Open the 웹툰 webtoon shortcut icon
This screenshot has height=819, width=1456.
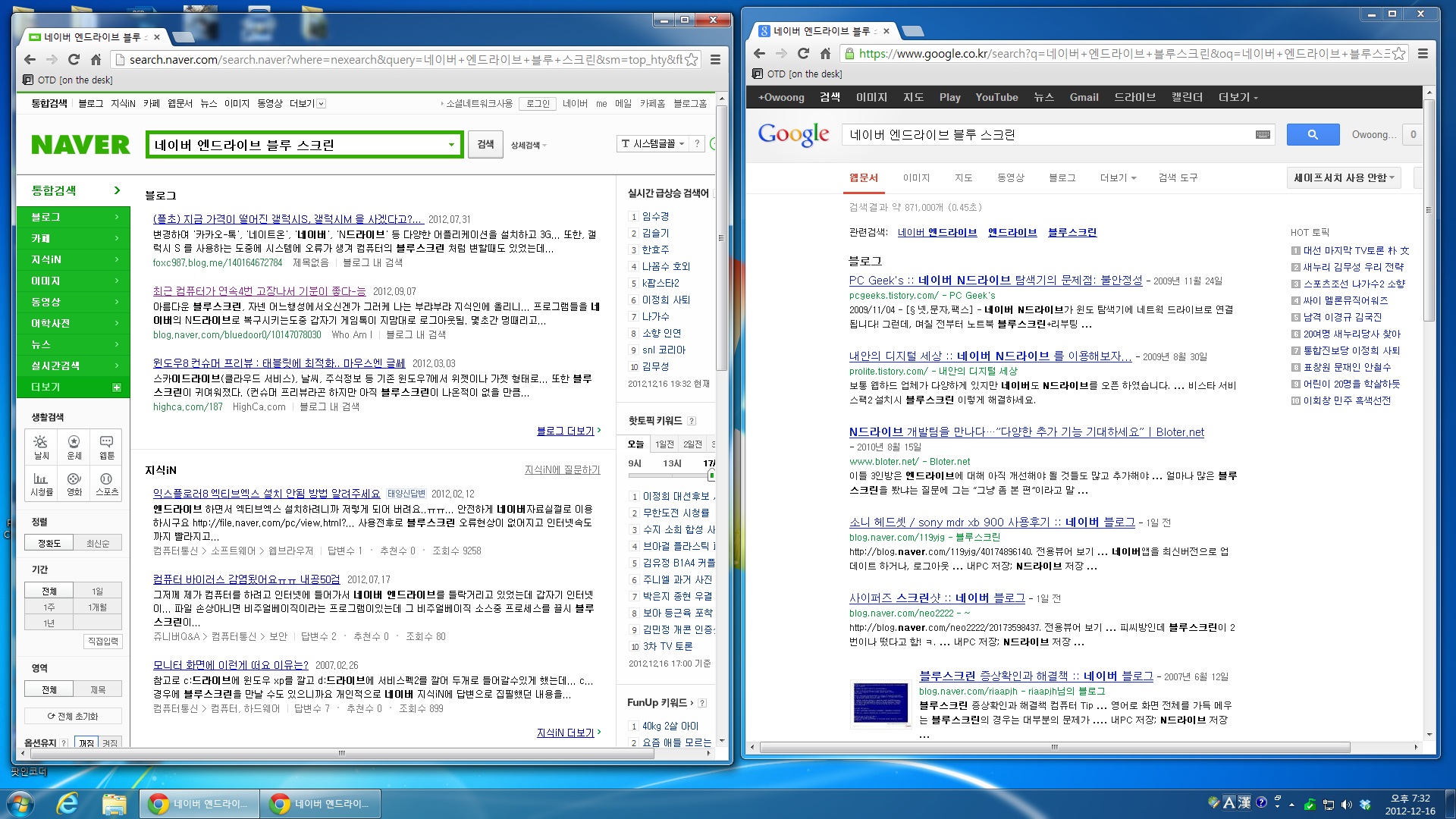(x=106, y=447)
